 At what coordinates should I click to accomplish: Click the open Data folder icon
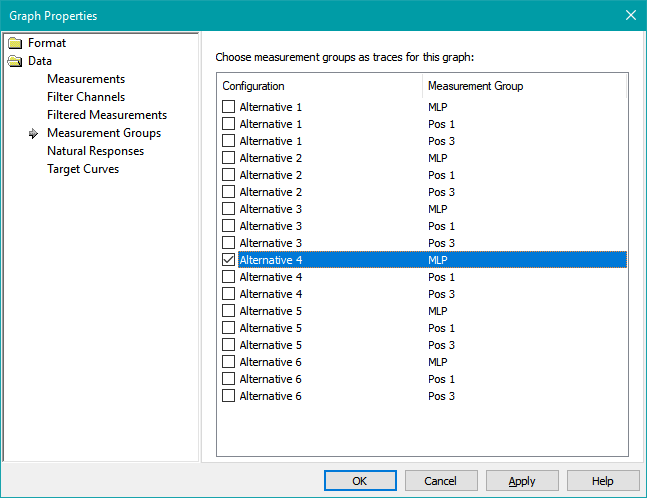coord(15,61)
